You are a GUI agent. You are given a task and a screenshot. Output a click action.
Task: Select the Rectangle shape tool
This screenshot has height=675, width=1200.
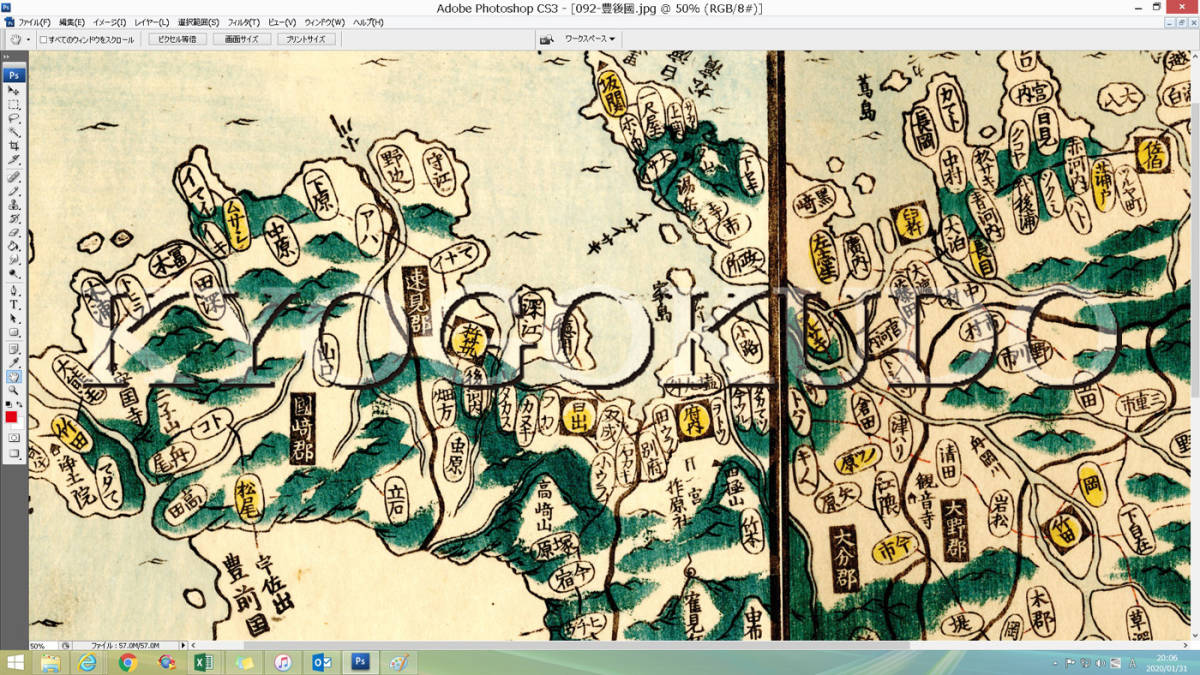14,331
